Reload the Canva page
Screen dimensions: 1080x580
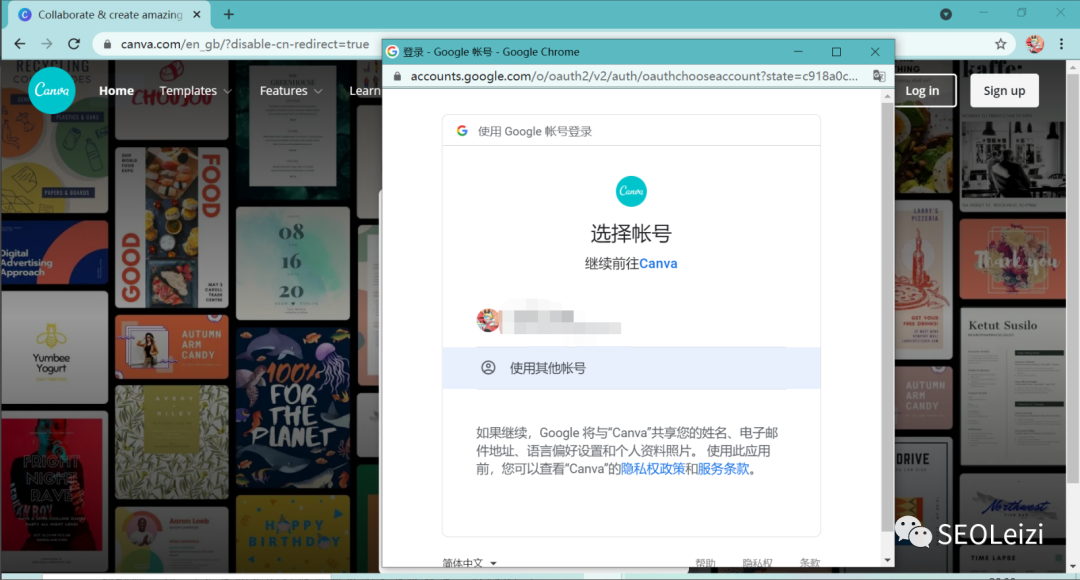coord(74,43)
